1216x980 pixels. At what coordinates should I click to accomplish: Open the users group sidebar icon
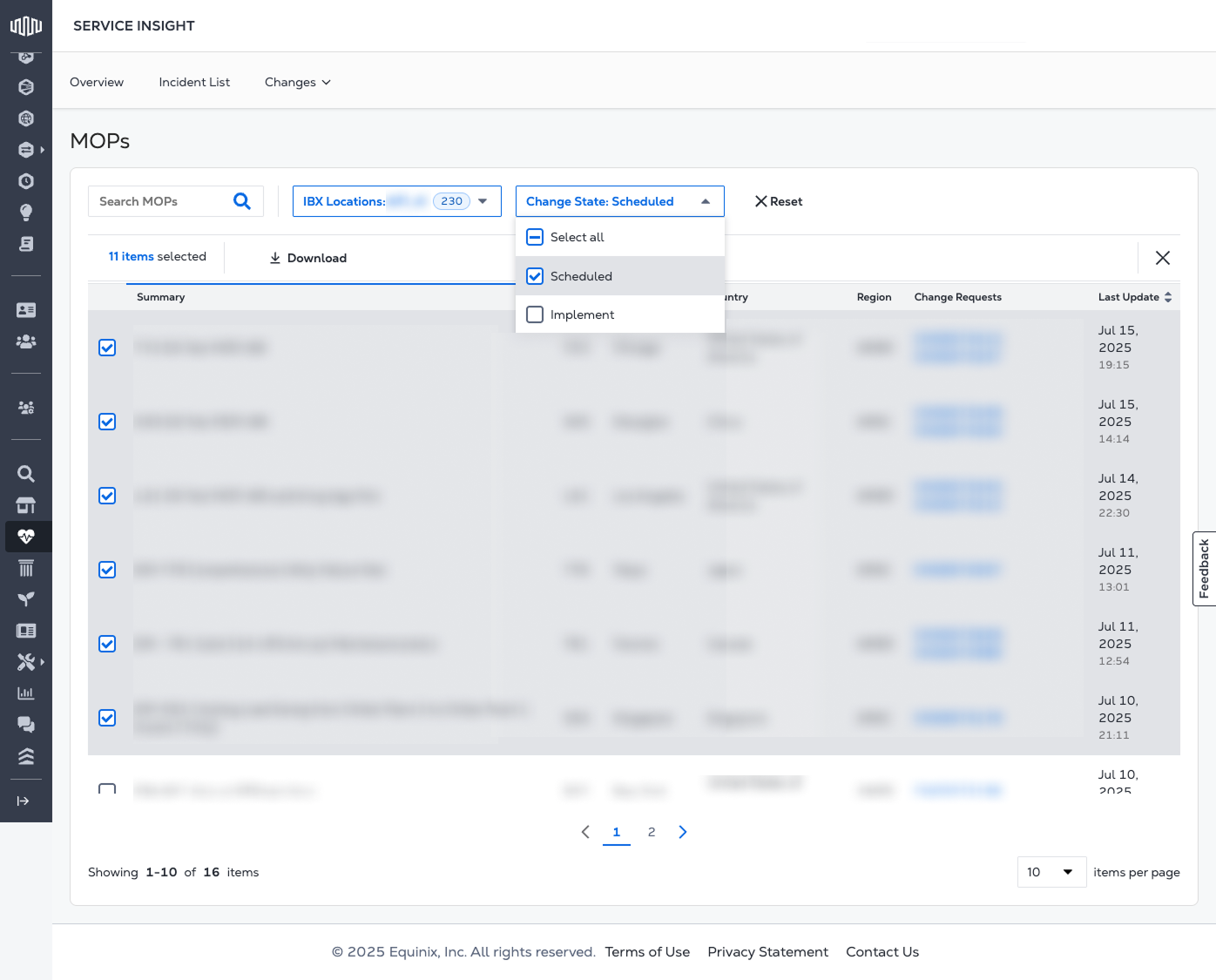(x=26, y=341)
